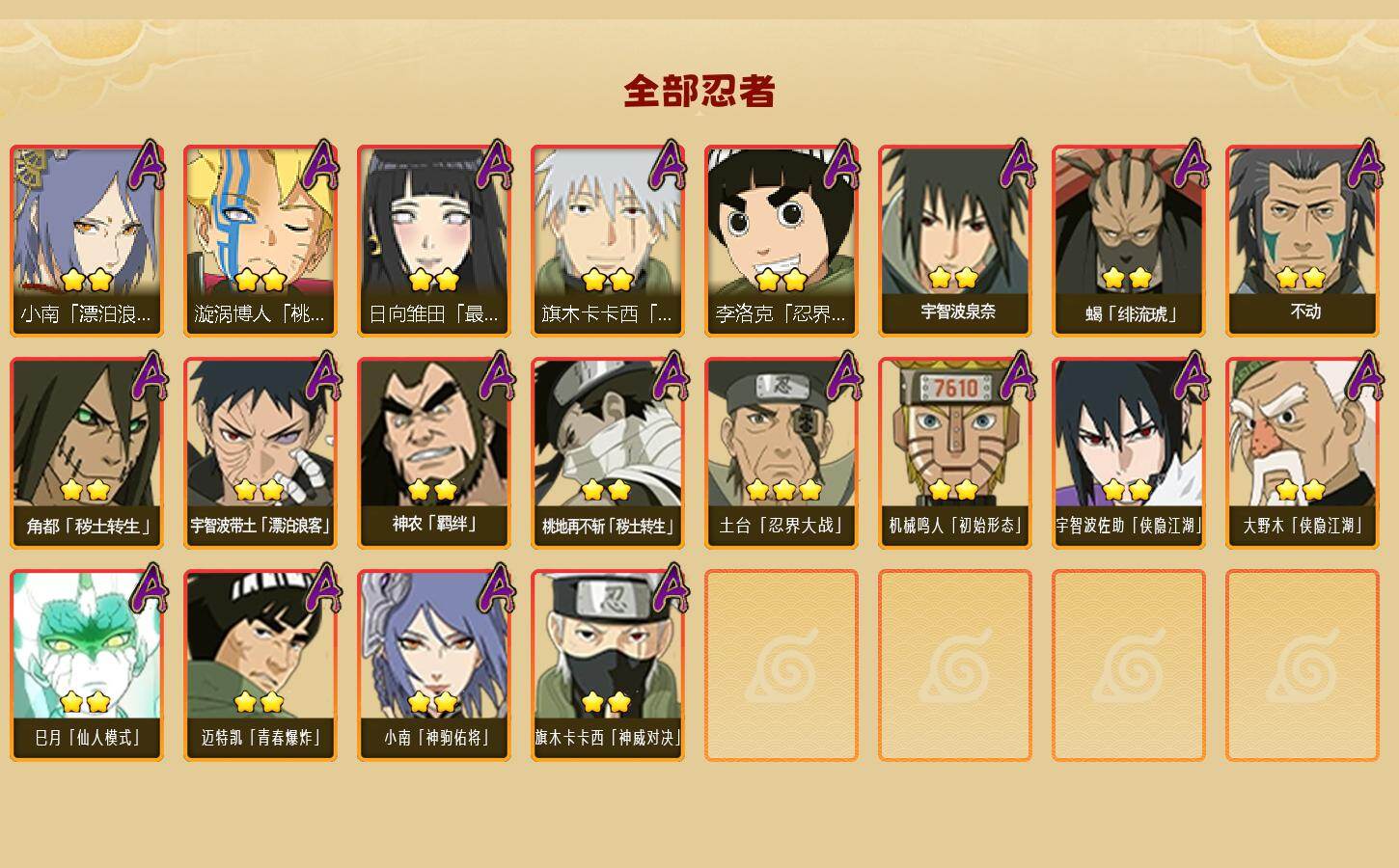The width and height of the screenshot is (1399, 868).
Task: Select the 桃地再不斩「秽土转生」 card
Action: 608,453
